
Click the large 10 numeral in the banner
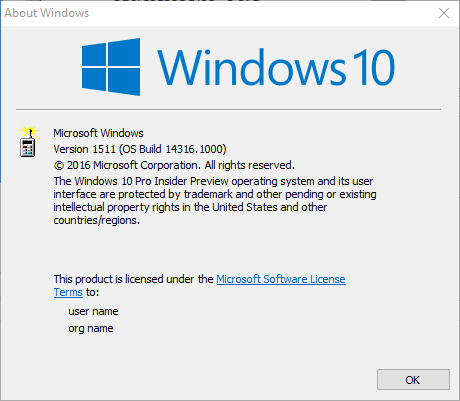click(374, 67)
